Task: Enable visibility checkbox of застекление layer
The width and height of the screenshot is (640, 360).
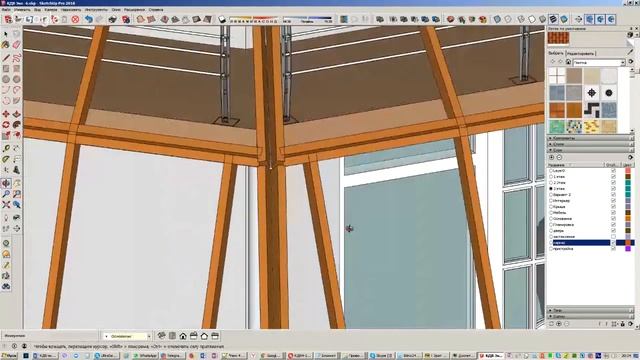Action: [613, 236]
